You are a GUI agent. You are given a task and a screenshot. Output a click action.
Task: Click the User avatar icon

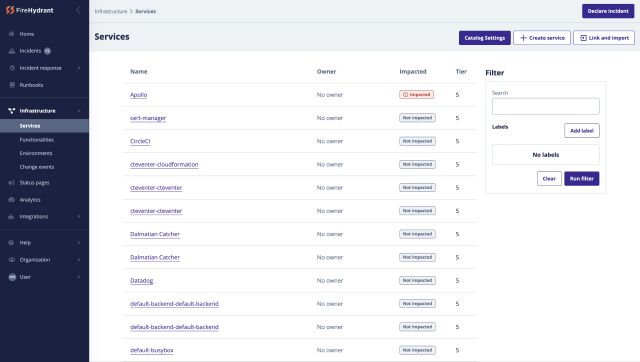click(x=12, y=277)
